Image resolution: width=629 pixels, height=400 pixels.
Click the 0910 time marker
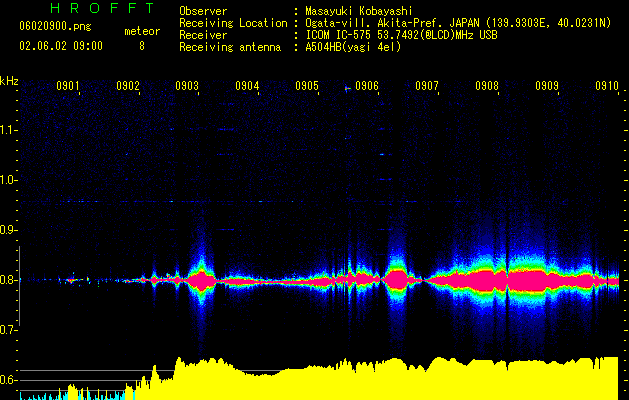click(x=607, y=86)
